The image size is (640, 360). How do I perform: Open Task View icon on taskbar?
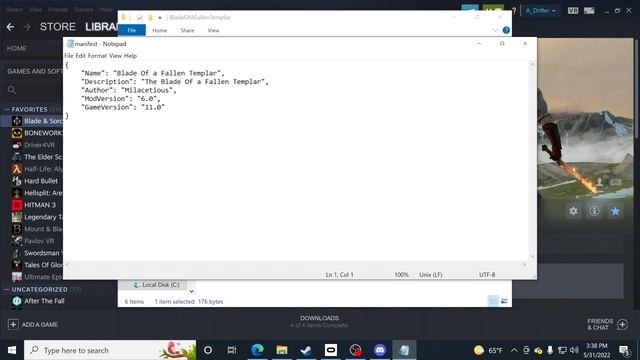click(232, 350)
